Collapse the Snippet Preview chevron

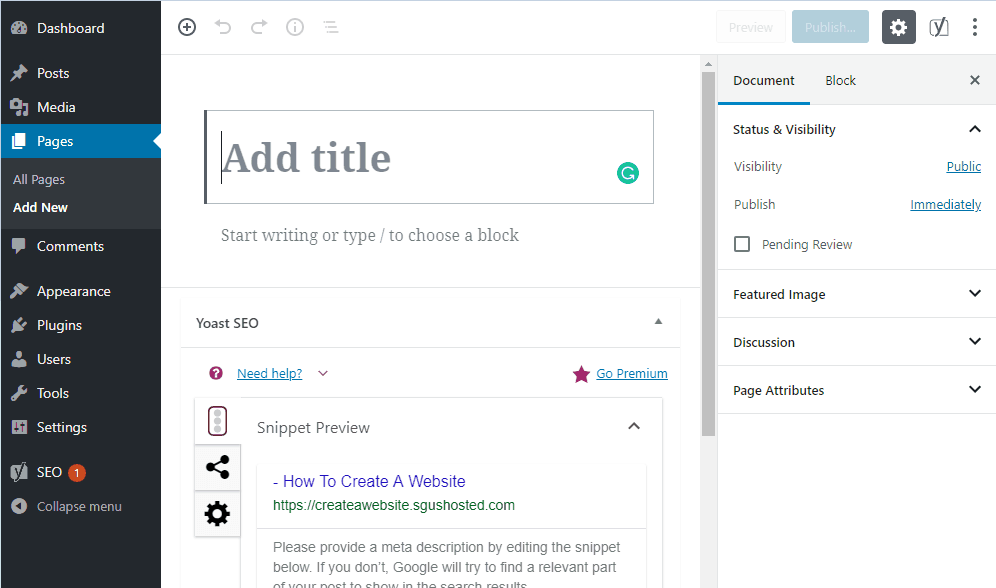pyautogui.click(x=634, y=426)
